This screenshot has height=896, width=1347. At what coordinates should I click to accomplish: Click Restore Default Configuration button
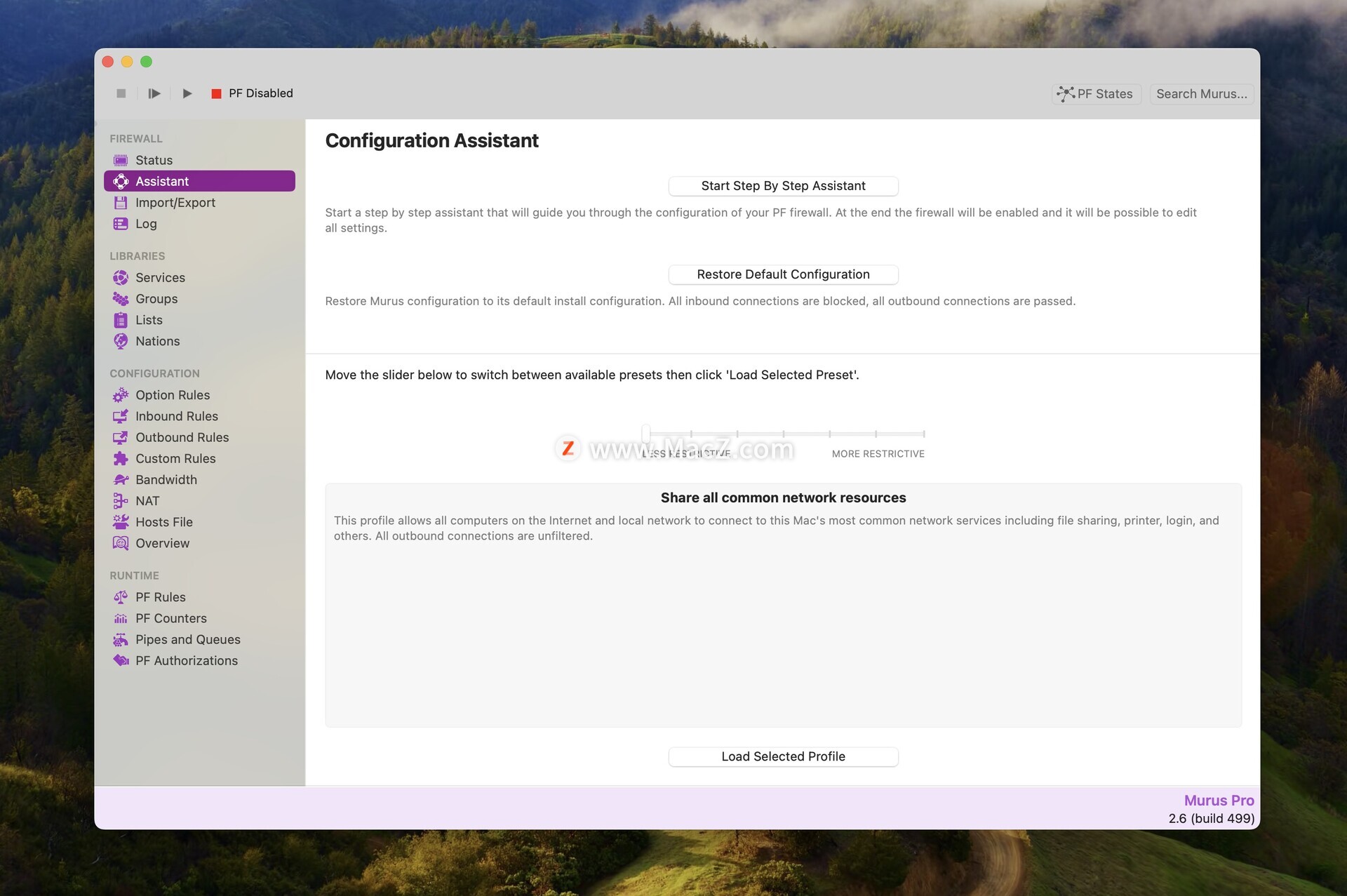point(783,274)
